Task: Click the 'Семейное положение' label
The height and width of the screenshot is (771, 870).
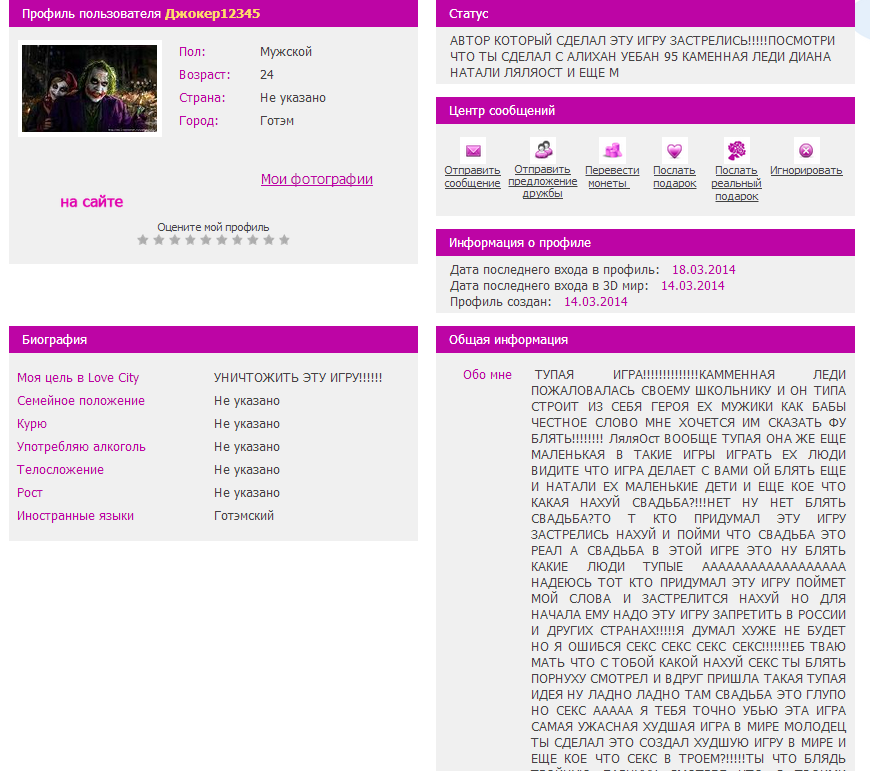Action: pyautogui.click(x=80, y=401)
